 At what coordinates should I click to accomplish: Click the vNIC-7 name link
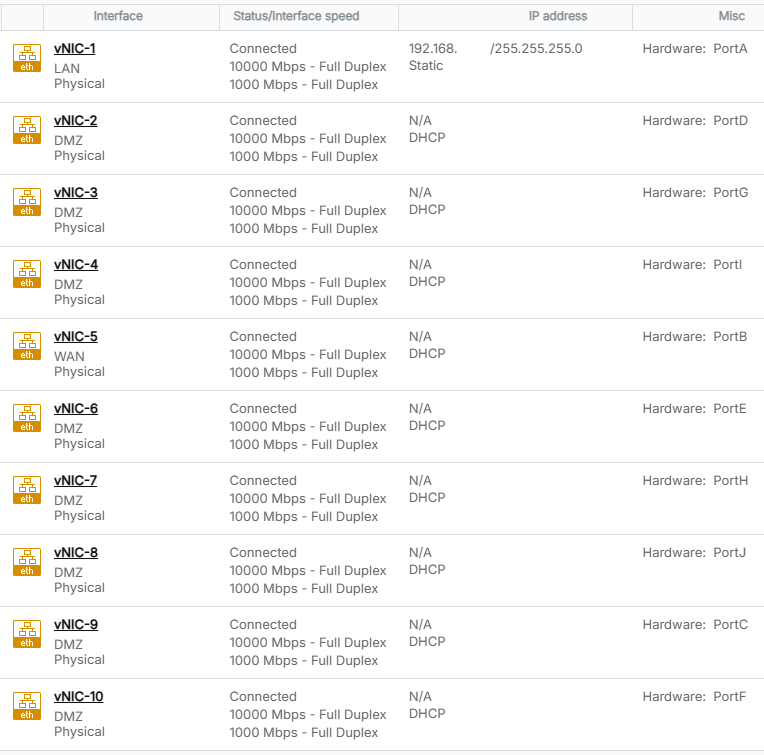point(75,481)
